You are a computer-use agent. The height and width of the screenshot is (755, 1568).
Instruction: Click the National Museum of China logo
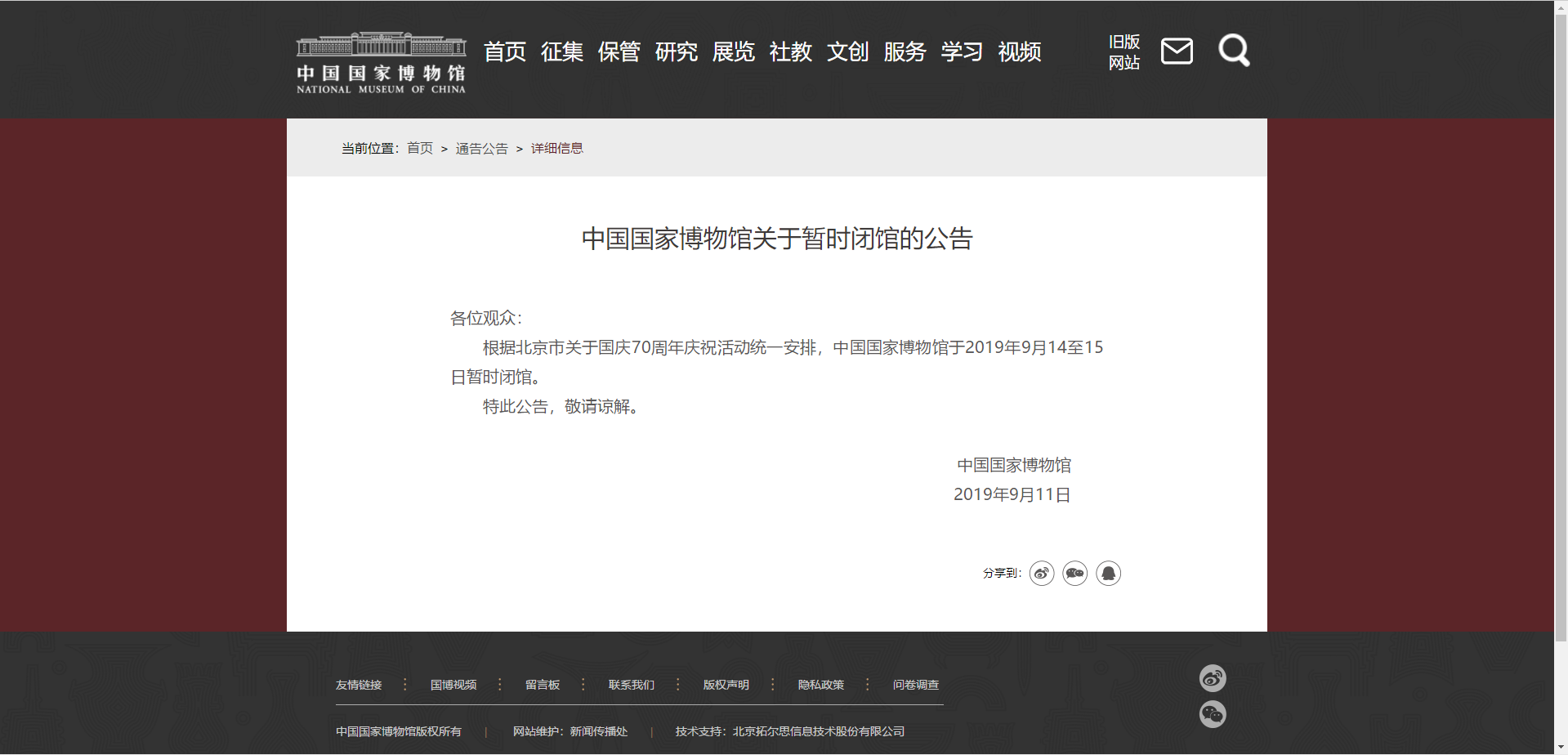[x=381, y=64]
